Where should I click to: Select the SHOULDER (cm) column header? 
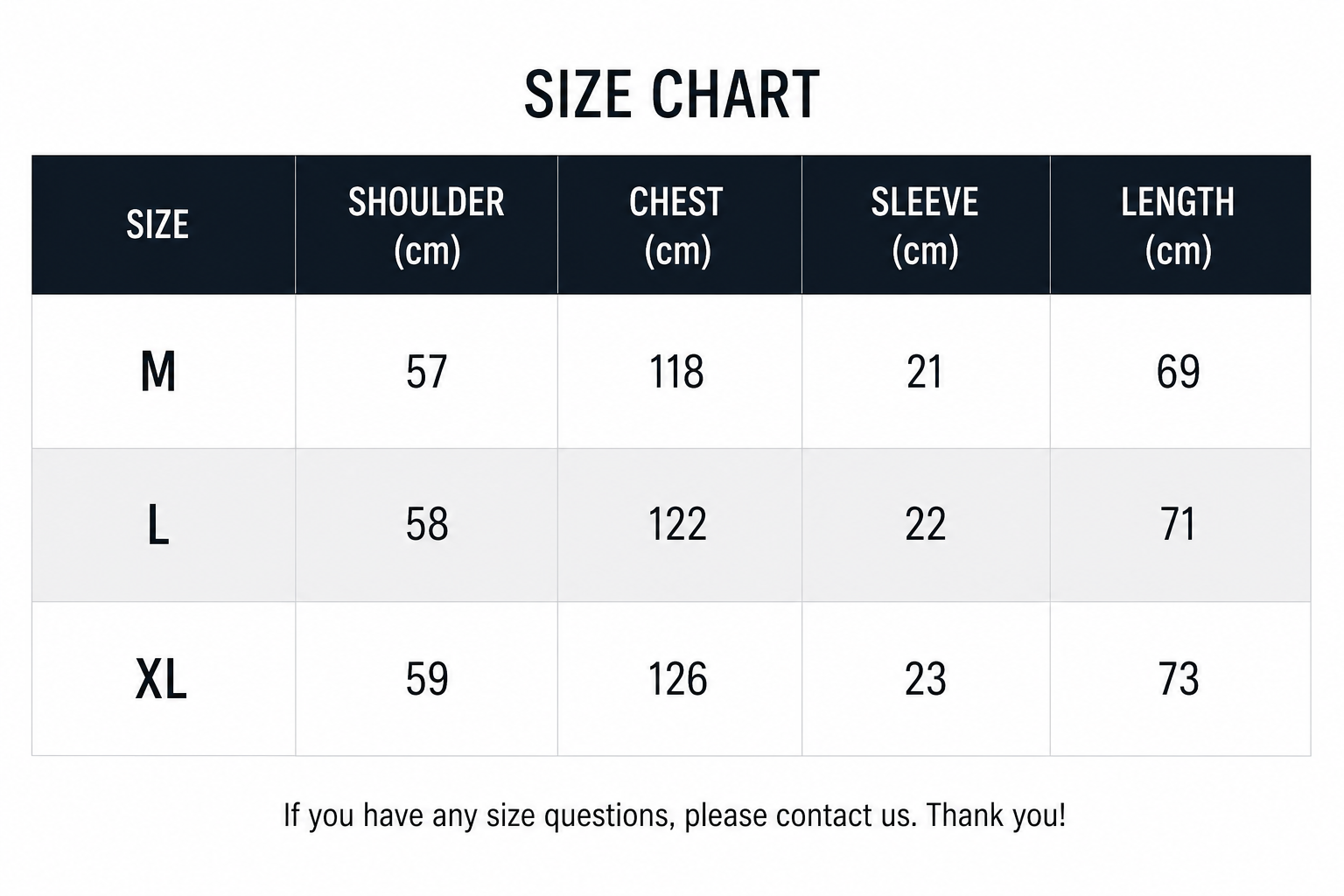point(426,226)
